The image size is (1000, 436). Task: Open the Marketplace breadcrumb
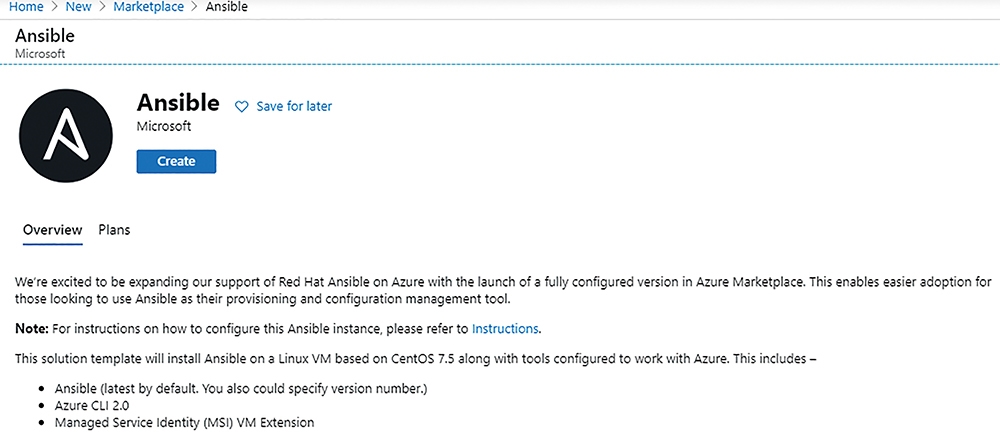(x=149, y=8)
